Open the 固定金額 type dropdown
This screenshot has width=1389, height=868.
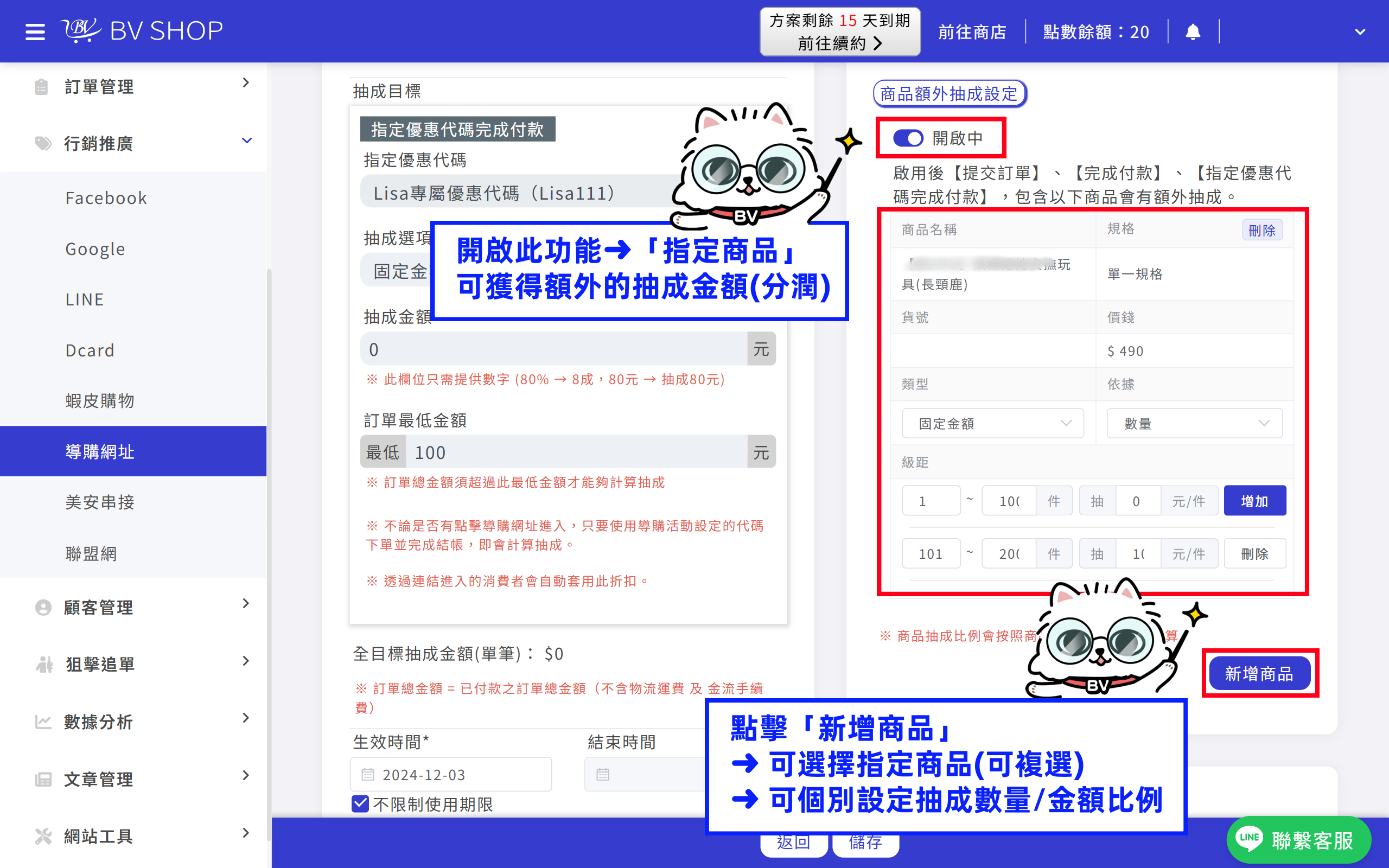pyautogui.click(x=992, y=423)
